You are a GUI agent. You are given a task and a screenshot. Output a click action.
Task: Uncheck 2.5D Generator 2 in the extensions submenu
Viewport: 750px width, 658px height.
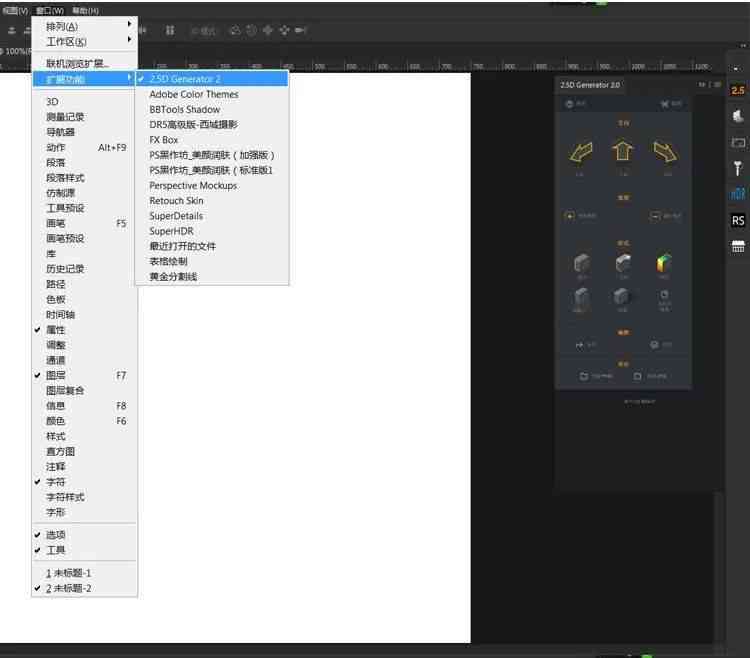tap(212, 79)
